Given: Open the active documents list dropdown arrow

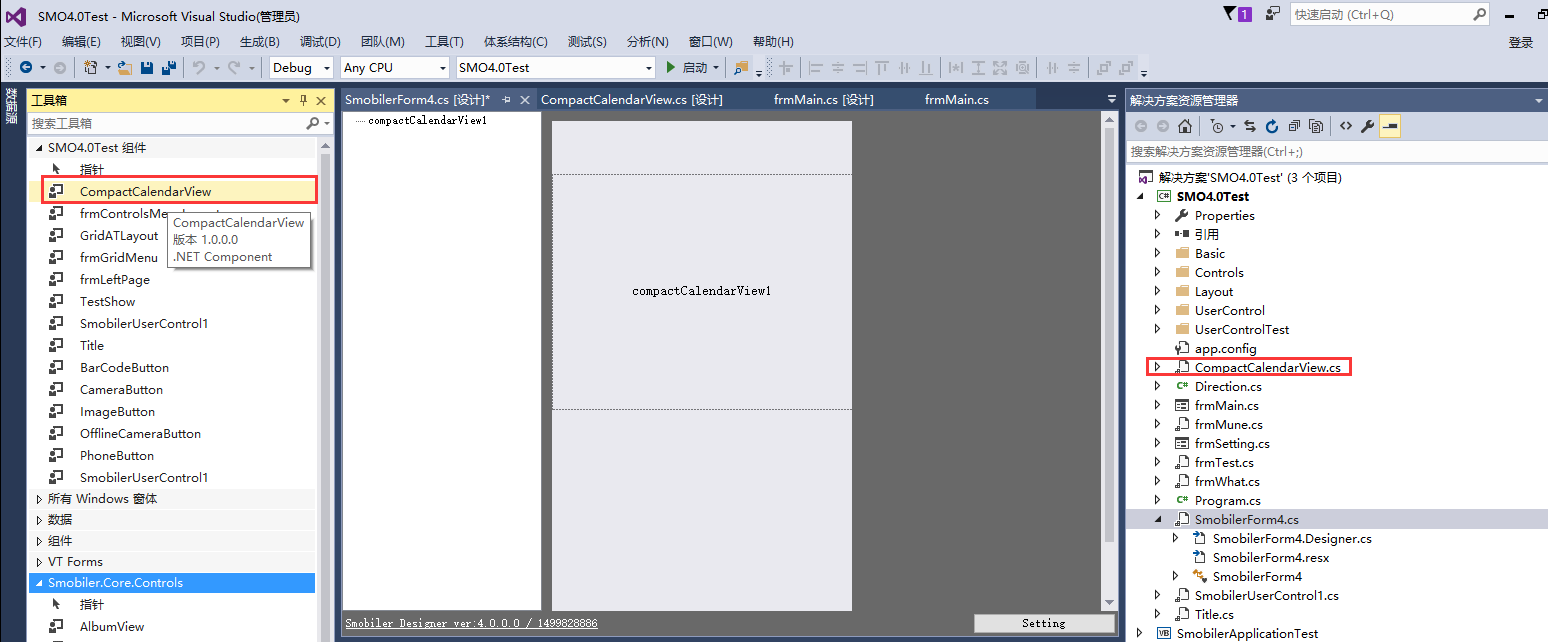Looking at the screenshot, I should click(x=1111, y=99).
